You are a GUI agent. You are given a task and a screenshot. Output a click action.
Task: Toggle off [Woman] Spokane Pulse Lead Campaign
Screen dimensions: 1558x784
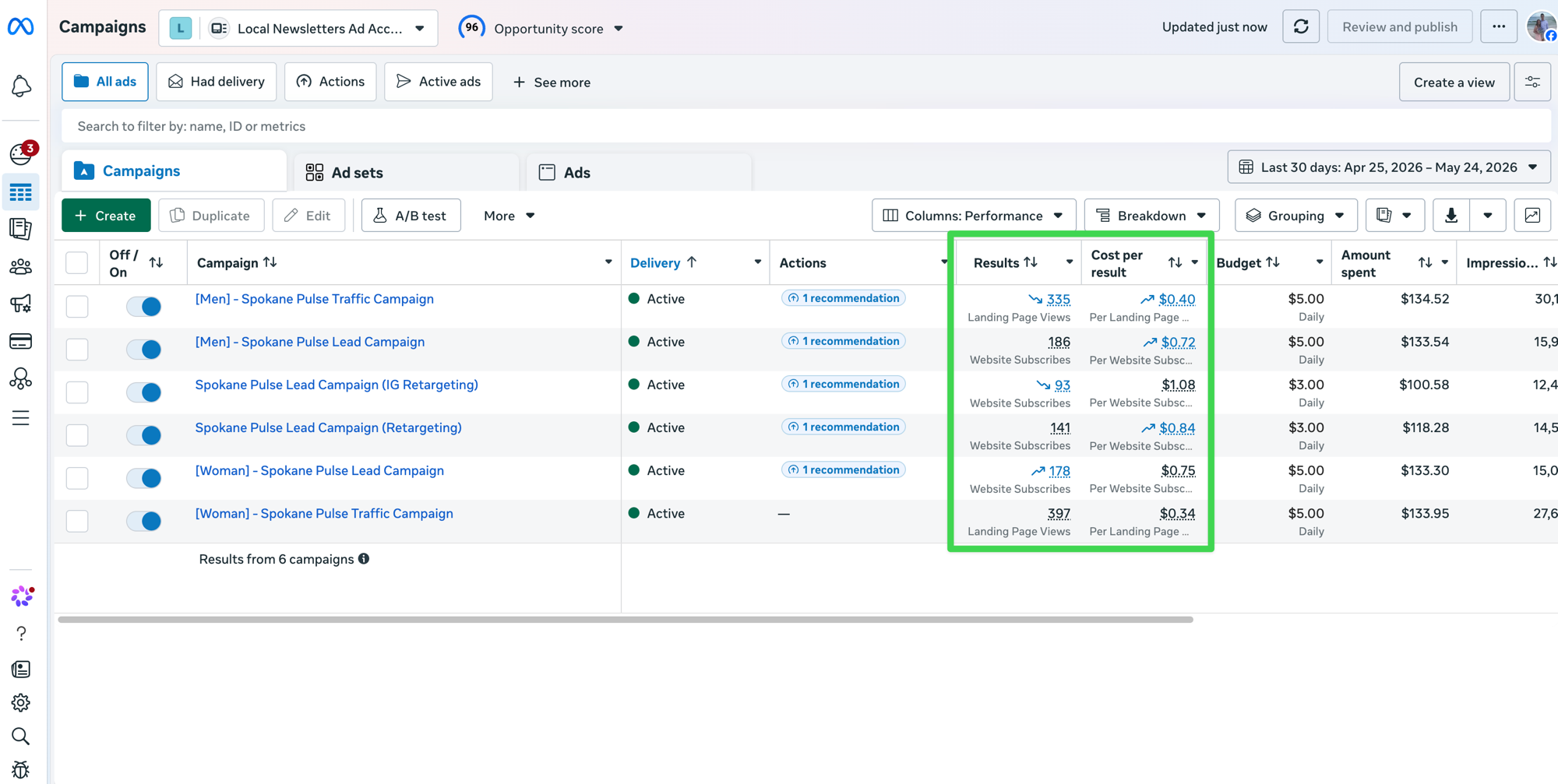144,477
